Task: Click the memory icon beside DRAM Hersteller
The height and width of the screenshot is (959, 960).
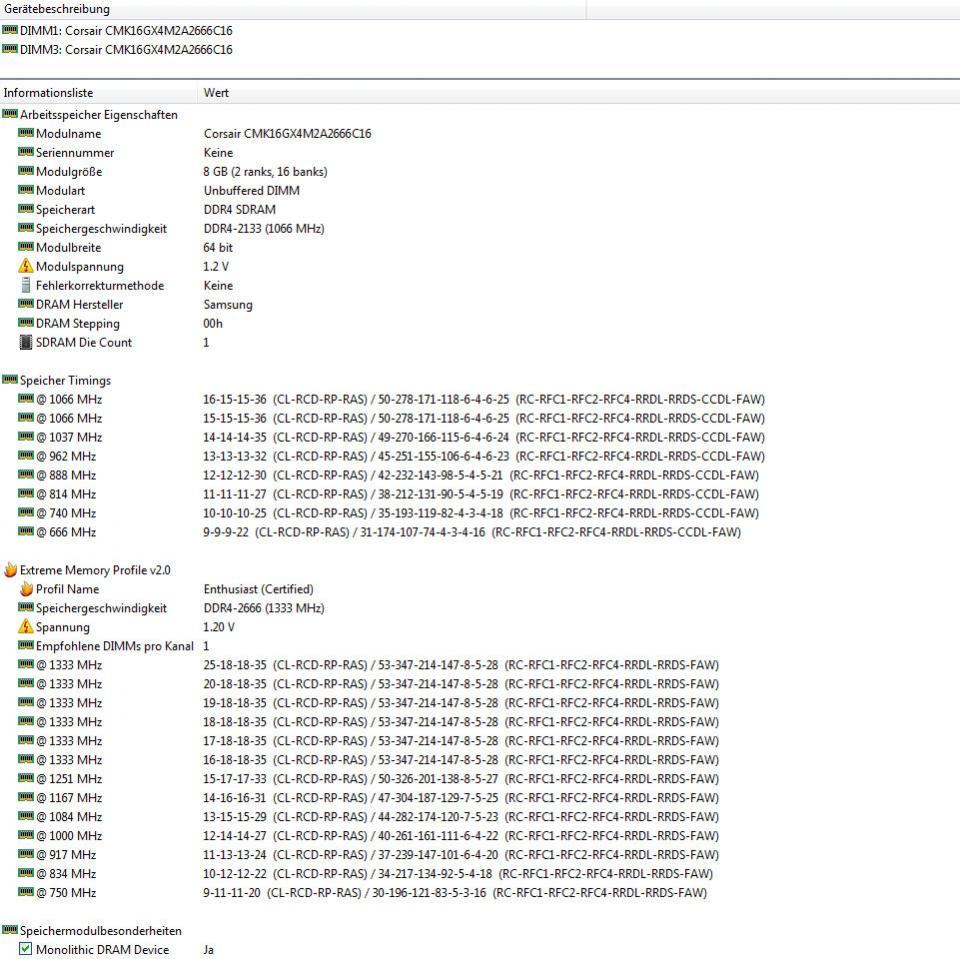Action: [26, 304]
